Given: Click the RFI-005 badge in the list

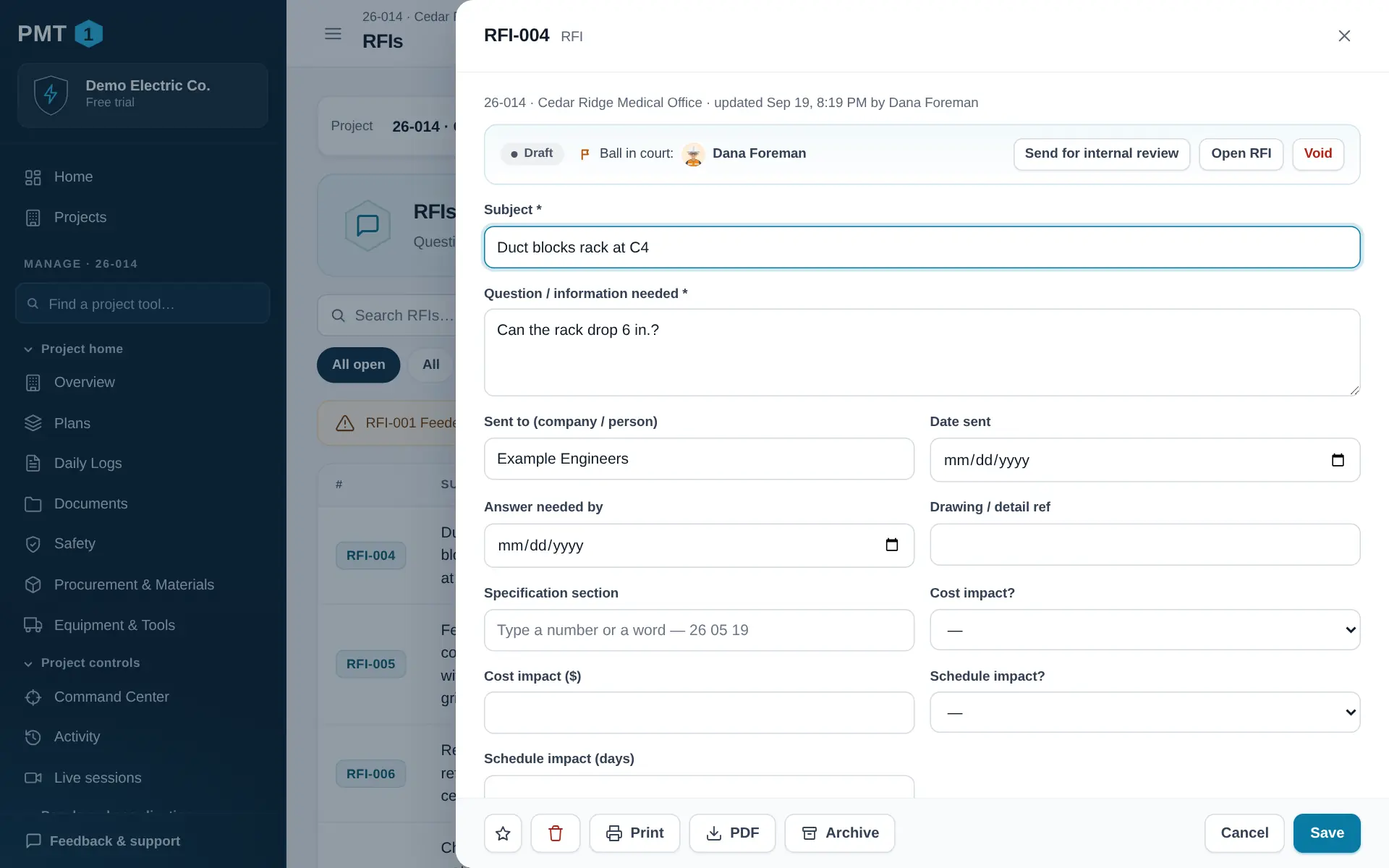Looking at the screenshot, I should (x=370, y=664).
